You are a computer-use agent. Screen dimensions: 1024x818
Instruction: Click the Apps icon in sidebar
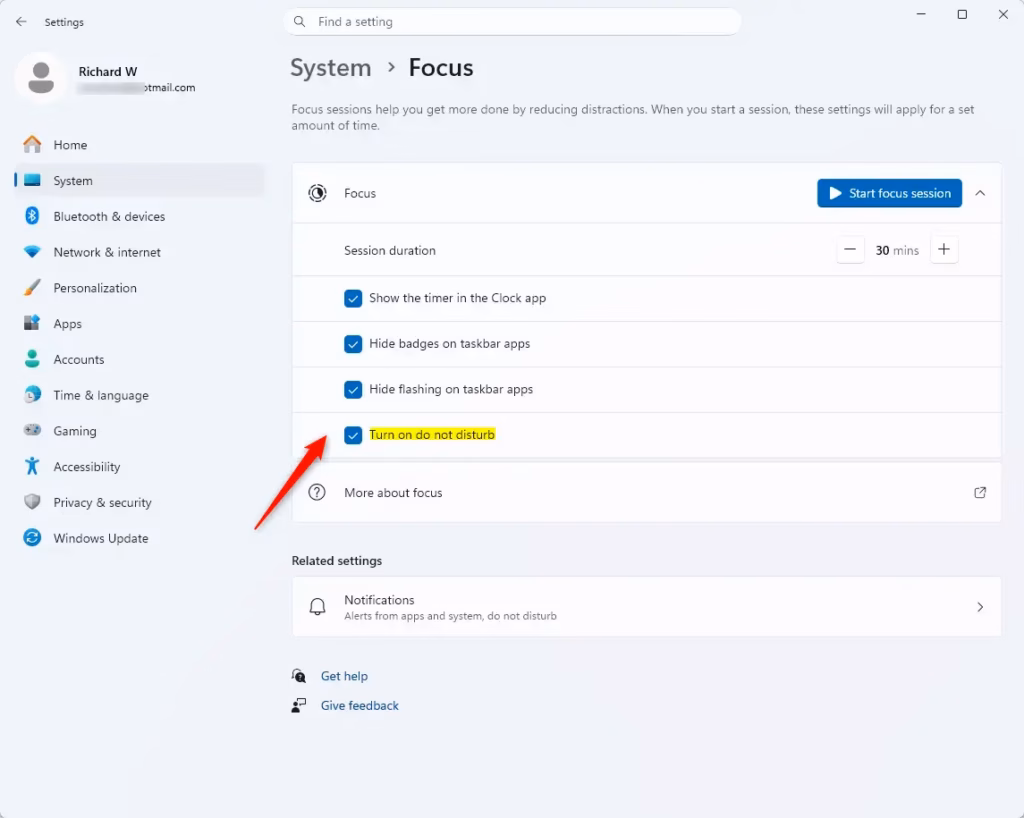[32, 323]
